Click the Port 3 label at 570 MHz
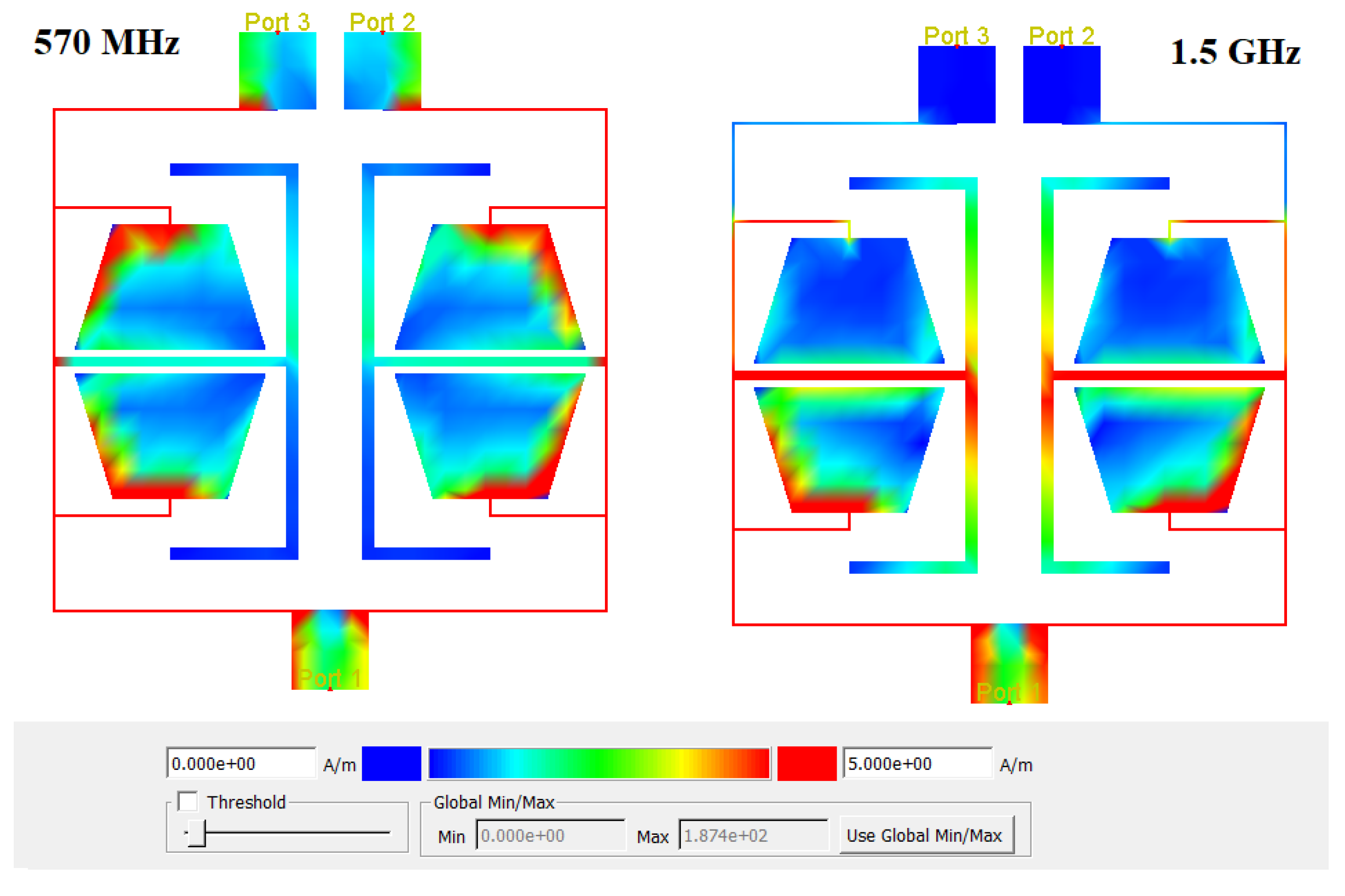The height and width of the screenshot is (896, 1345). point(277,22)
